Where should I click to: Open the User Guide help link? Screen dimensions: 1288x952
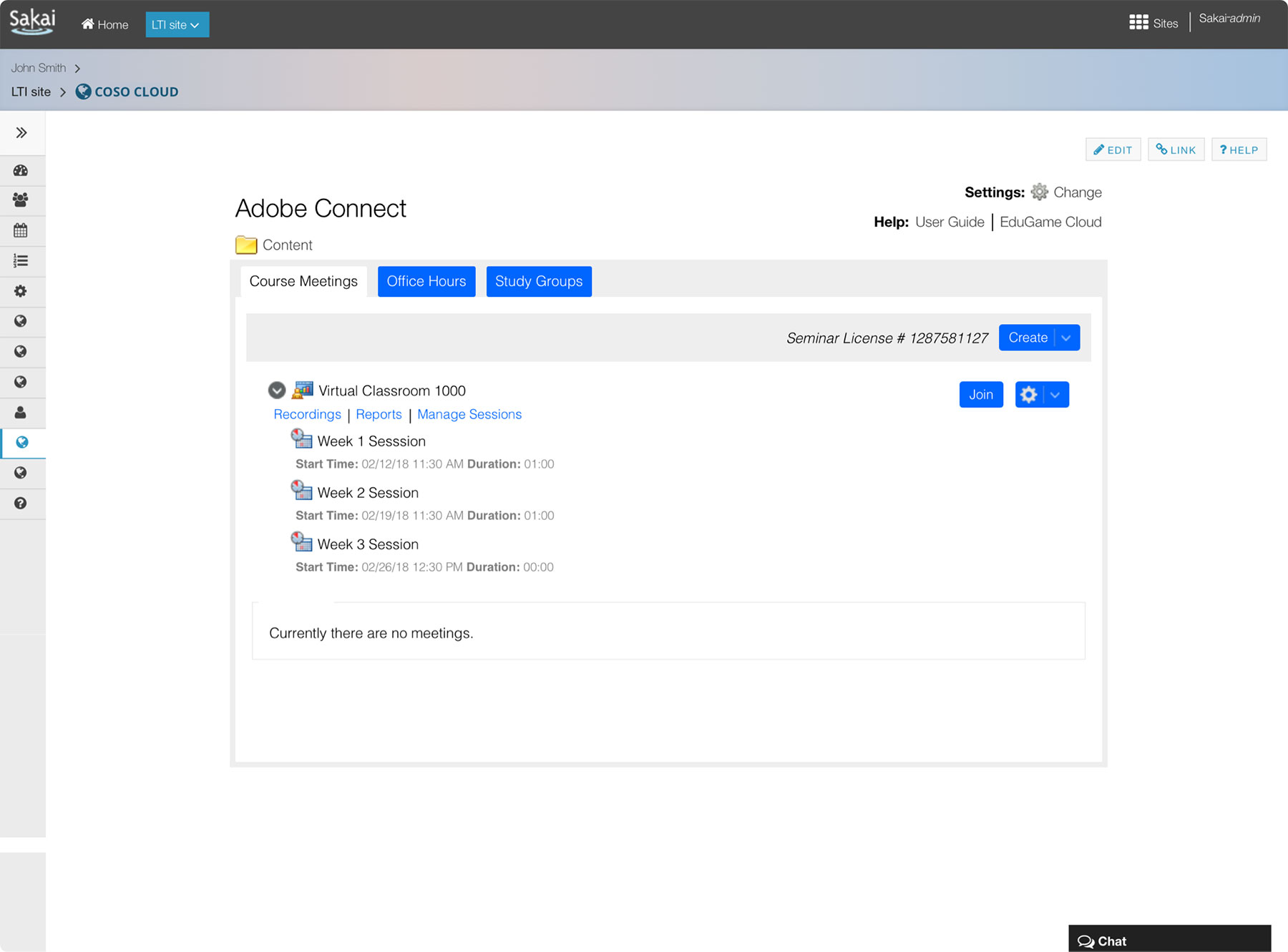point(950,222)
